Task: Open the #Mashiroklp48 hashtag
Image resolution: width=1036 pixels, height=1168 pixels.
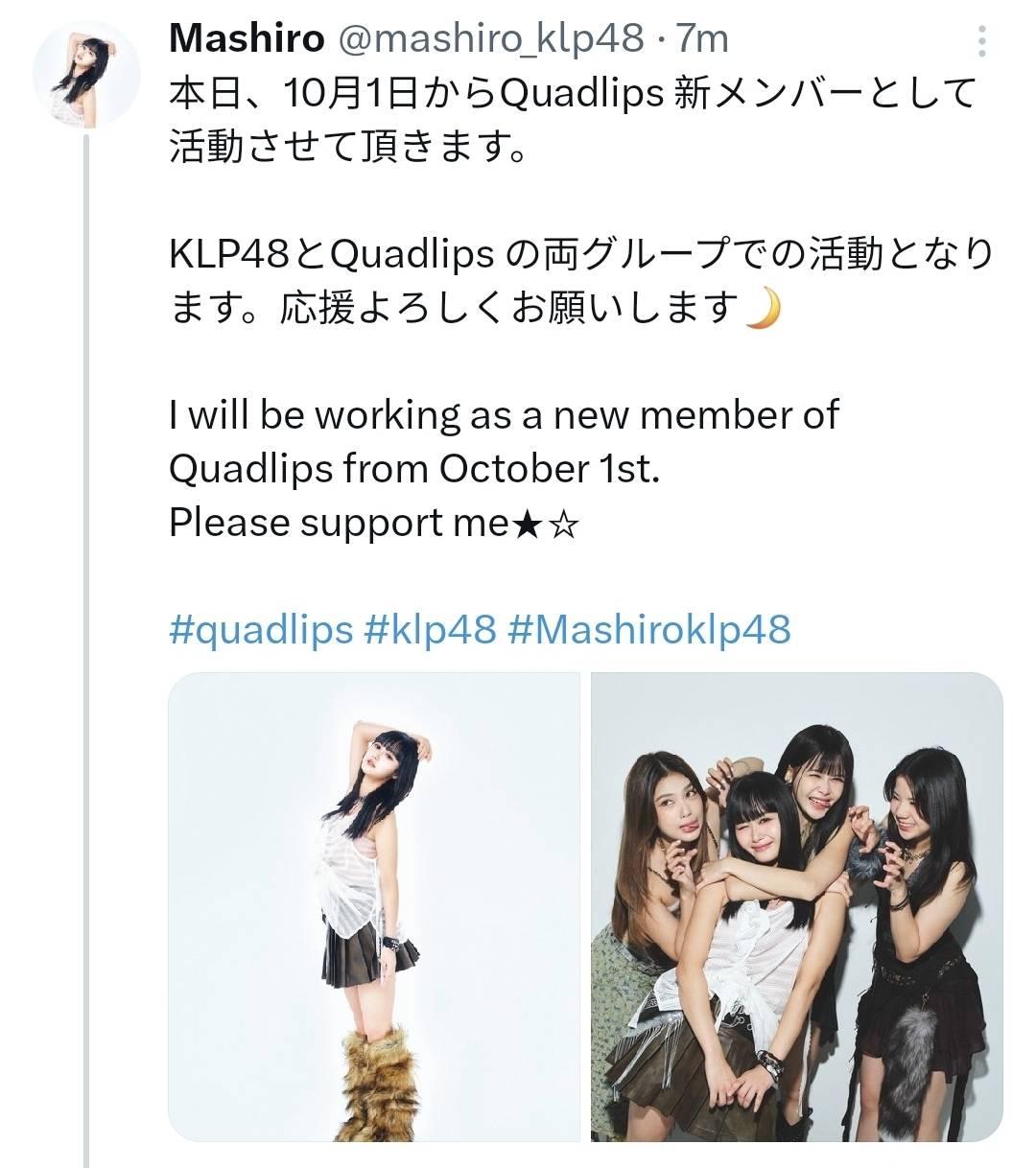Action: coord(648,630)
